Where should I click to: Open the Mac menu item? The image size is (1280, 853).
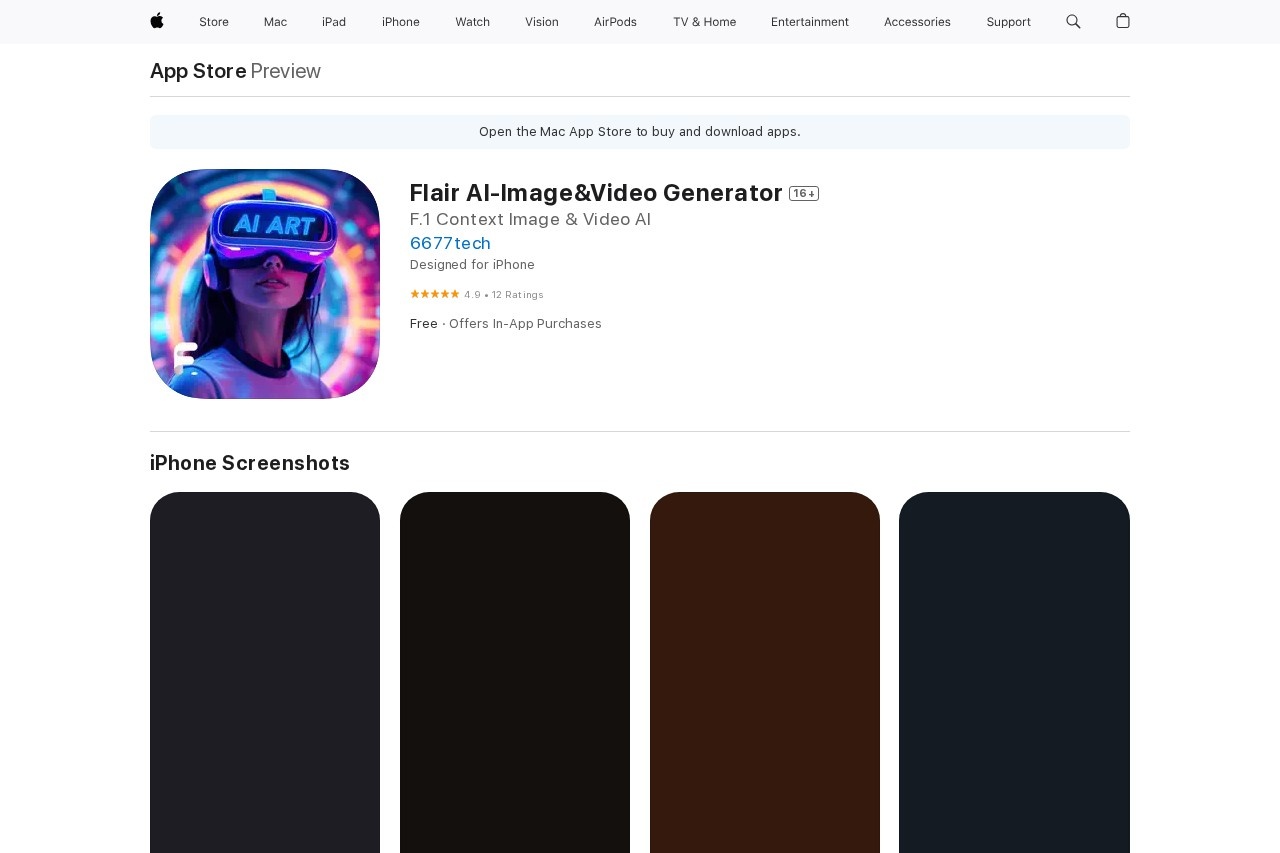point(275,22)
